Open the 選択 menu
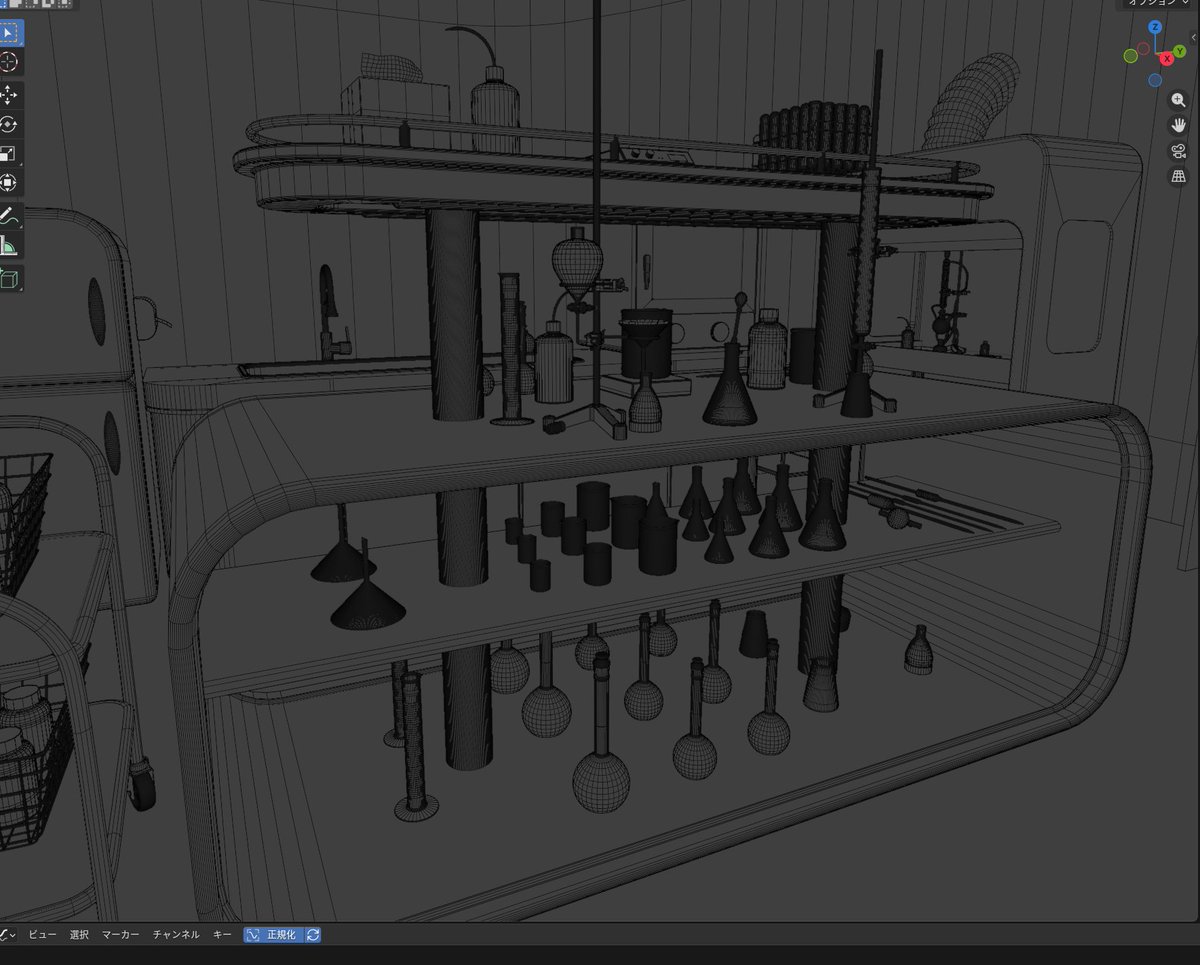Image resolution: width=1200 pixels, height=965 pixels. tap(79, 934)
